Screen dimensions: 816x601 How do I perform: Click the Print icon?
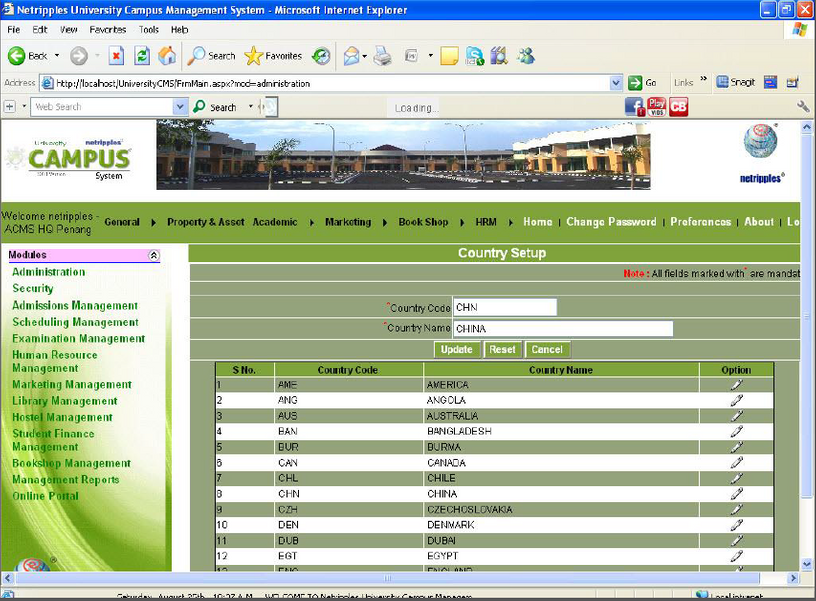[x=382, y=56]
